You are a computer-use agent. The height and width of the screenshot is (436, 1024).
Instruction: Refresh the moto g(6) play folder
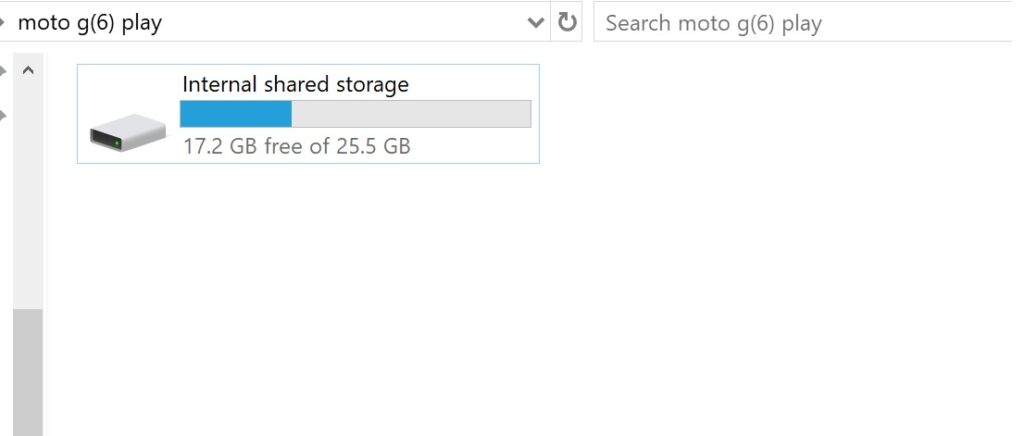coord(567,23)
